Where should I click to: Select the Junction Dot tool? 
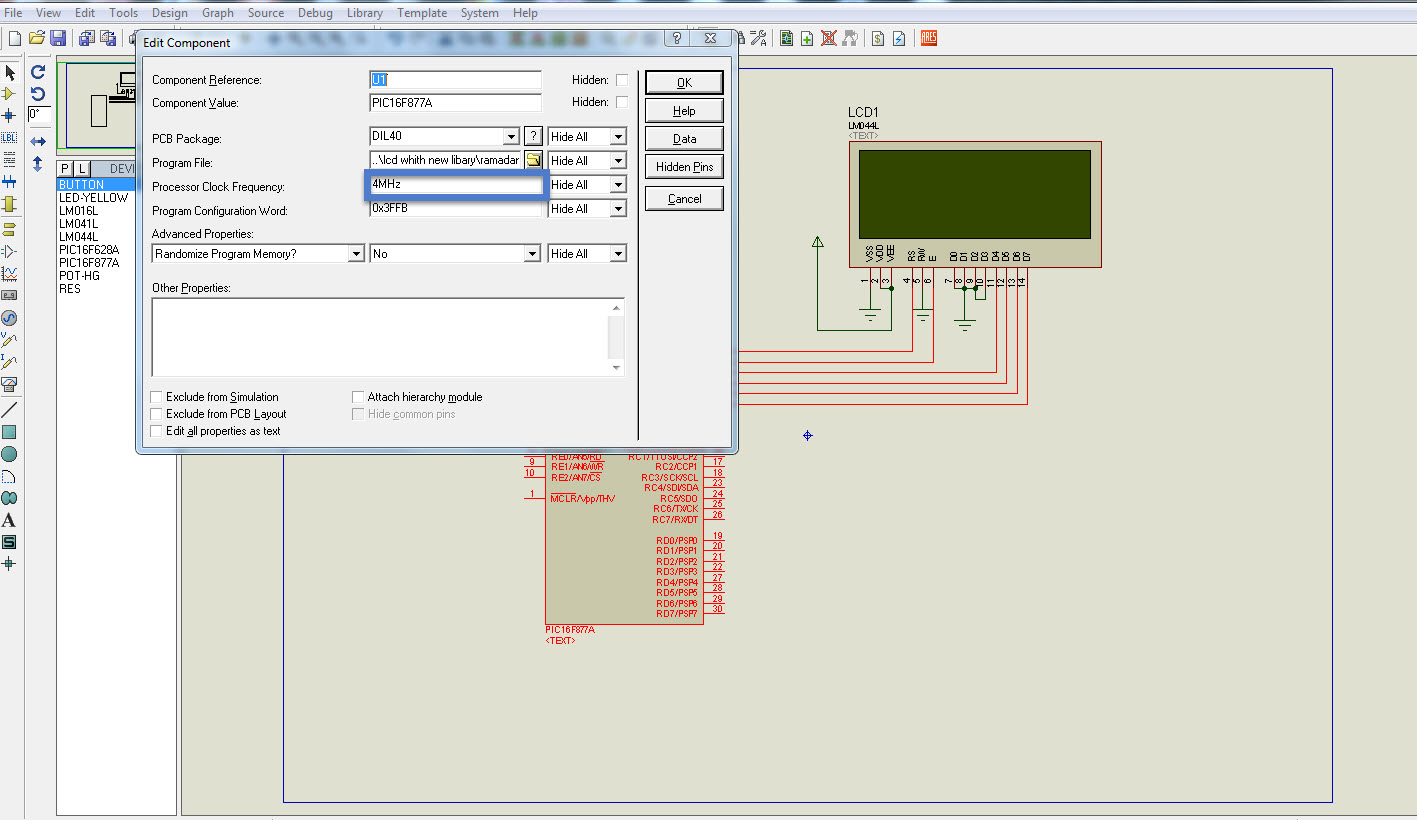point(10,115)
